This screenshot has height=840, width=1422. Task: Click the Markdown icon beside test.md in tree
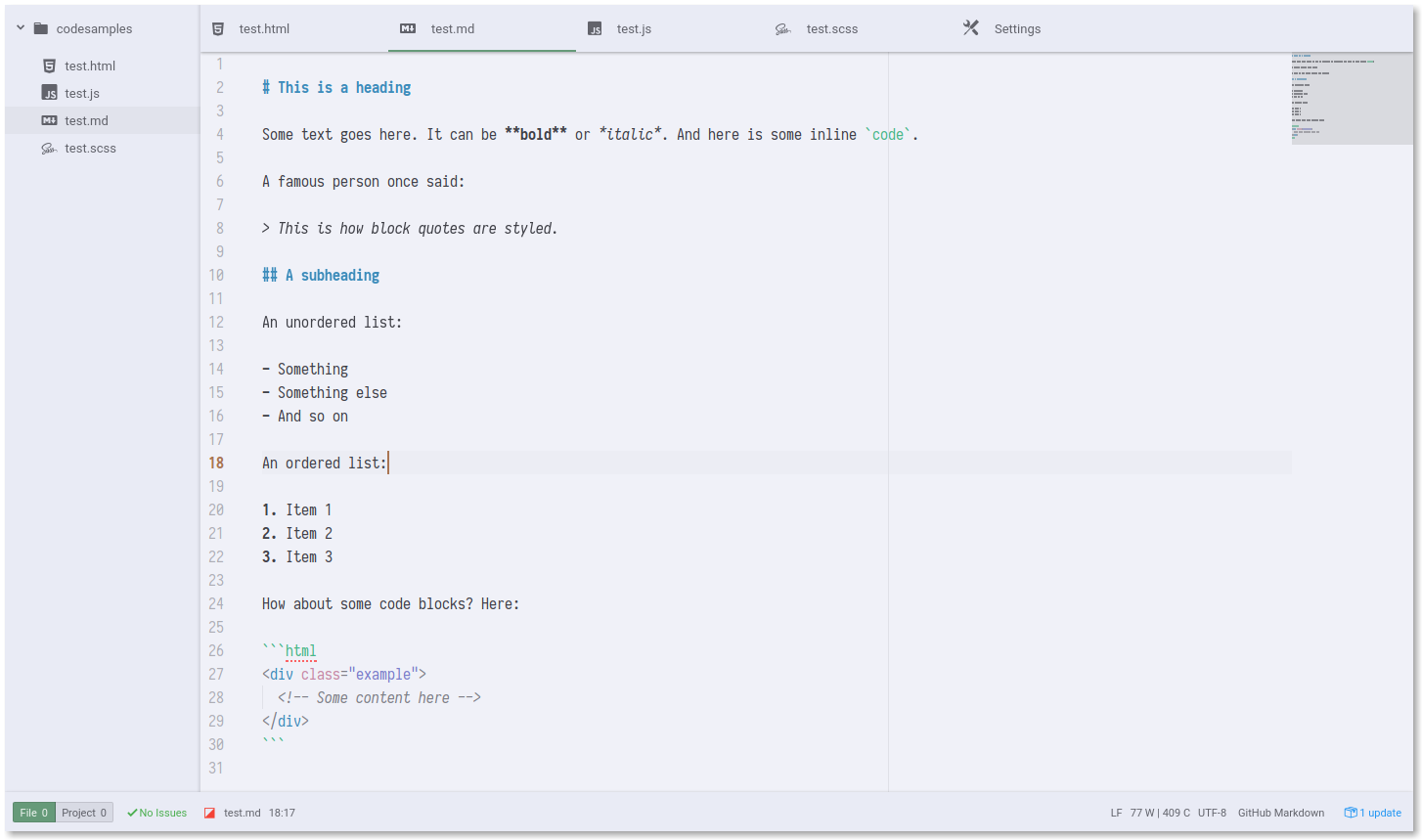(49, 120)
